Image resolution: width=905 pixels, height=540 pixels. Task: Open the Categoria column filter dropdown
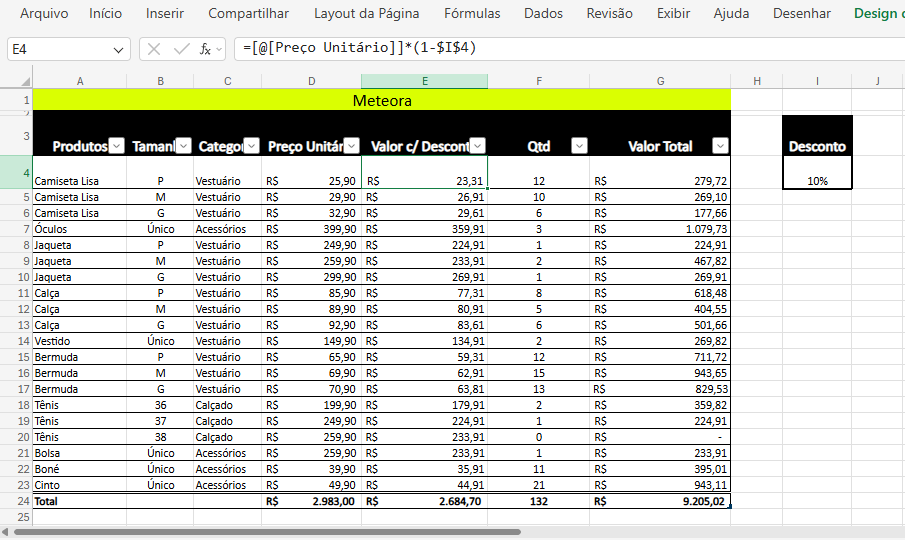click(252, 145)
